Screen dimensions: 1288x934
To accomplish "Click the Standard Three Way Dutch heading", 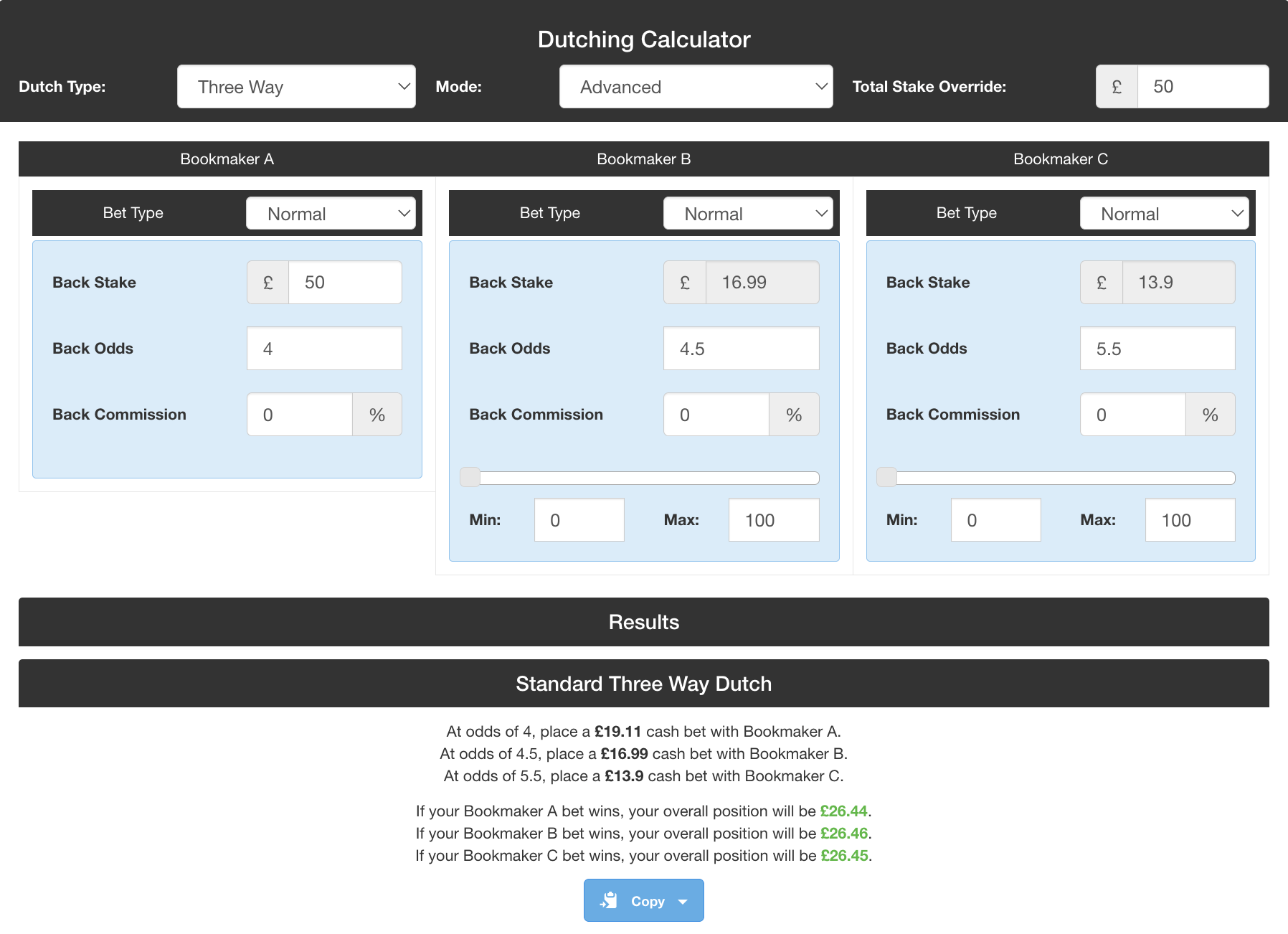I will [x=644, y=684].
